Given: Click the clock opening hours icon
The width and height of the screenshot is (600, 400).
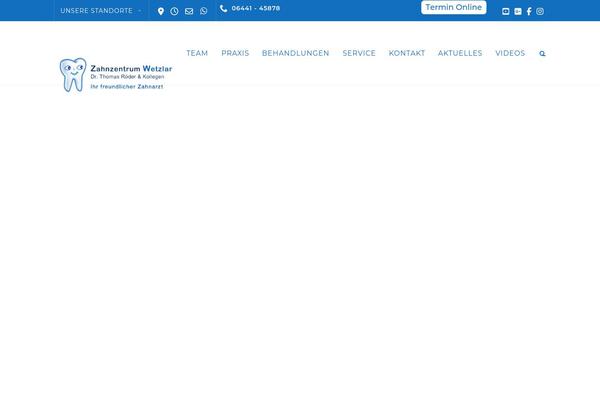Looking at the screenshot, I should [174, 11].
